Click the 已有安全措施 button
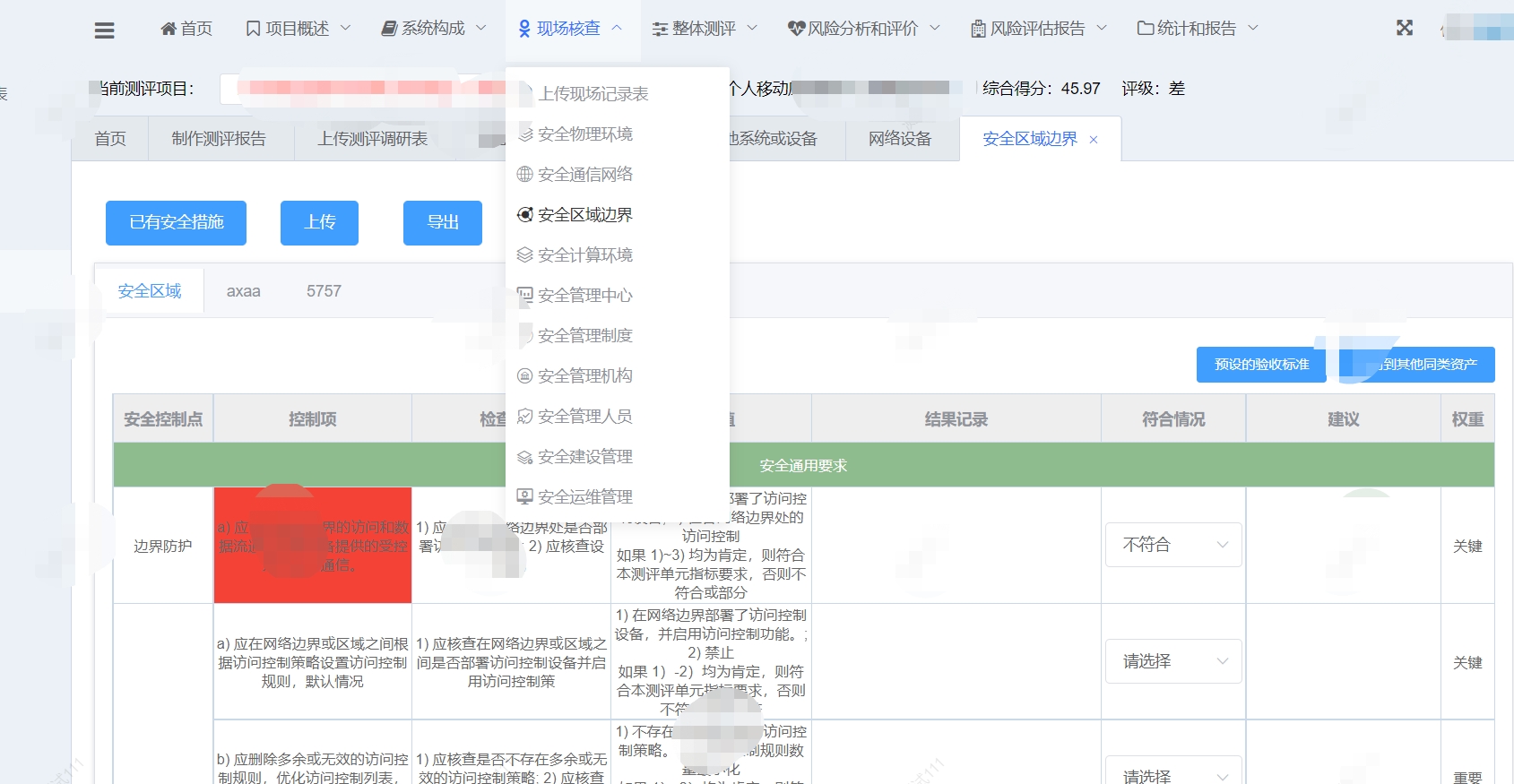1514x784 pixels. [176, 223]
